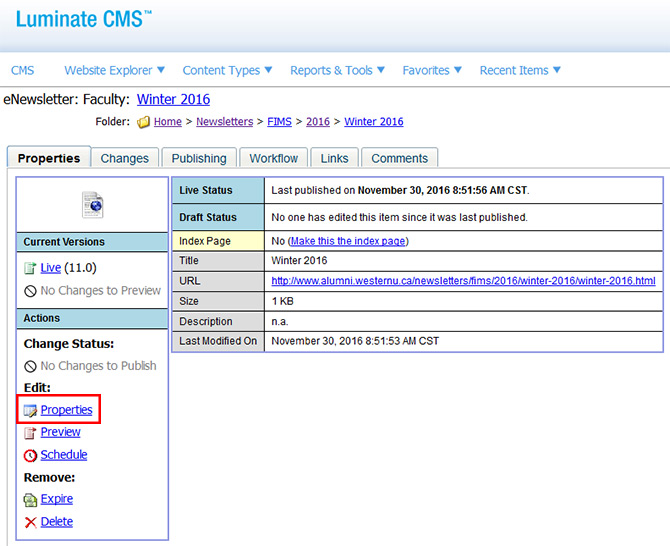Select the Workflow tab

(274, 158)
